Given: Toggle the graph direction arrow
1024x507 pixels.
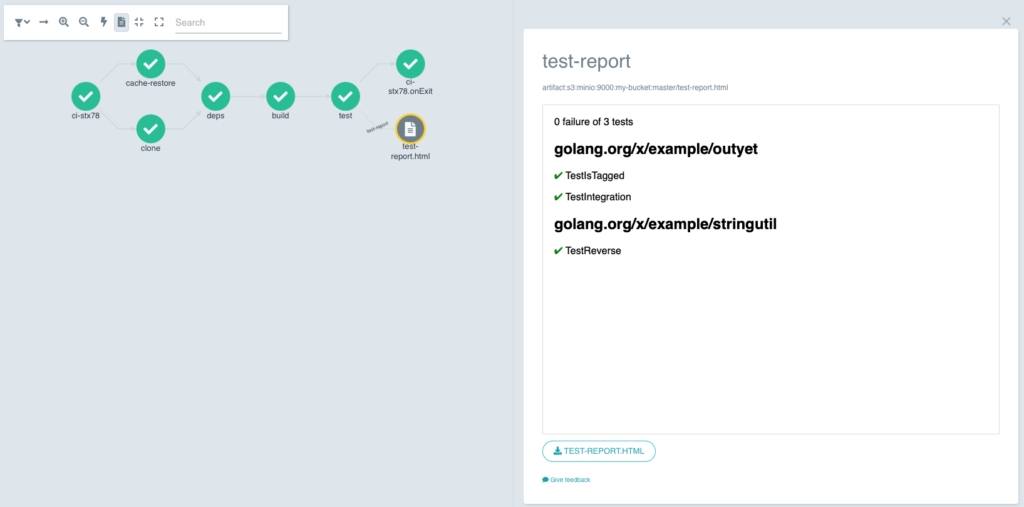Looking at the screenshot, I should 44,22.
